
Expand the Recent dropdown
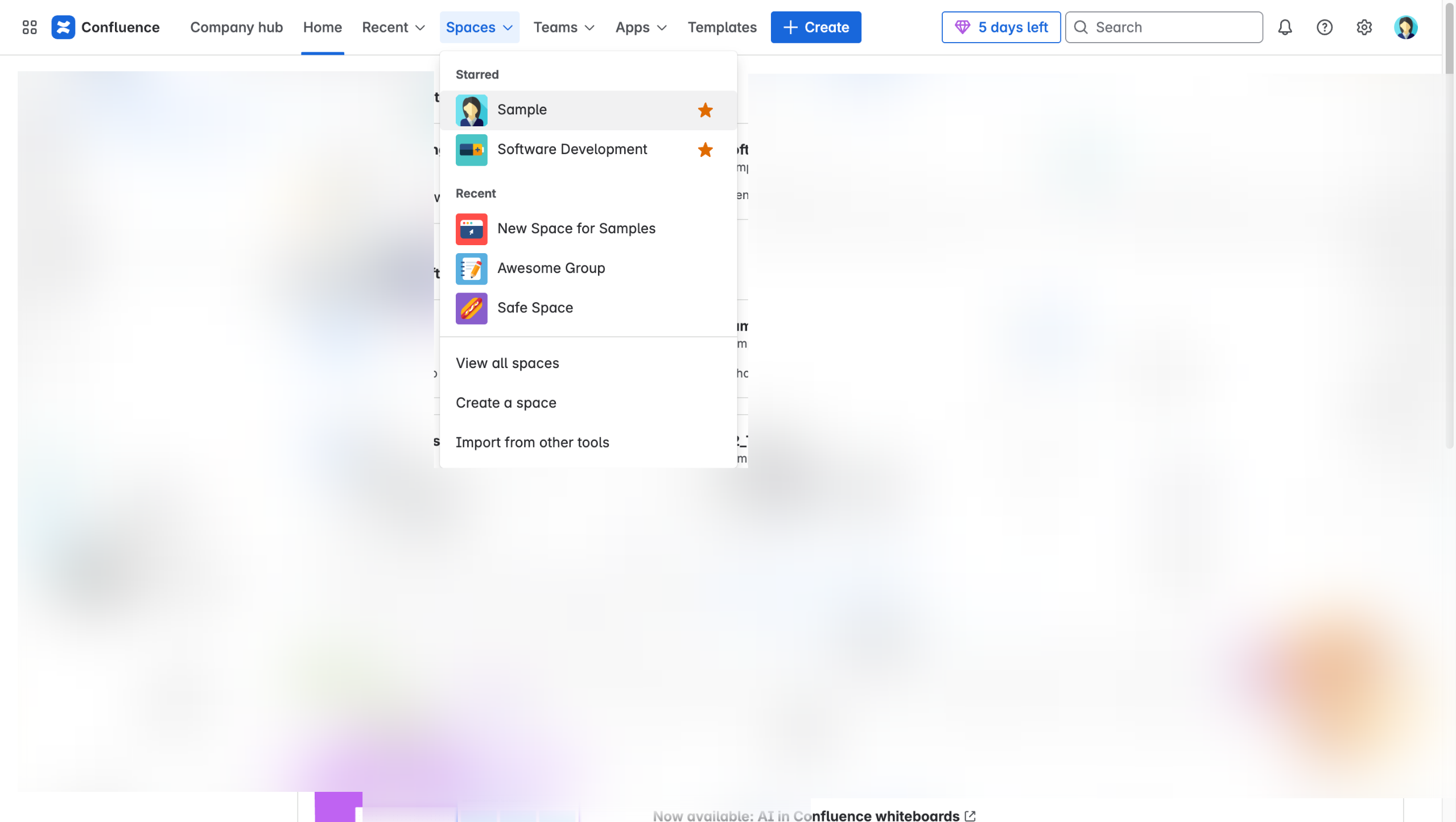[393, 27]
